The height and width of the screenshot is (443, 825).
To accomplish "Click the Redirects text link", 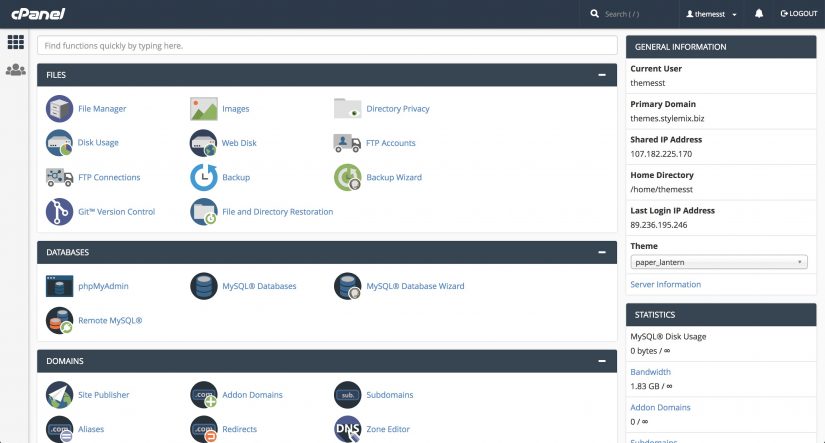I will click(x=239, y=429).
